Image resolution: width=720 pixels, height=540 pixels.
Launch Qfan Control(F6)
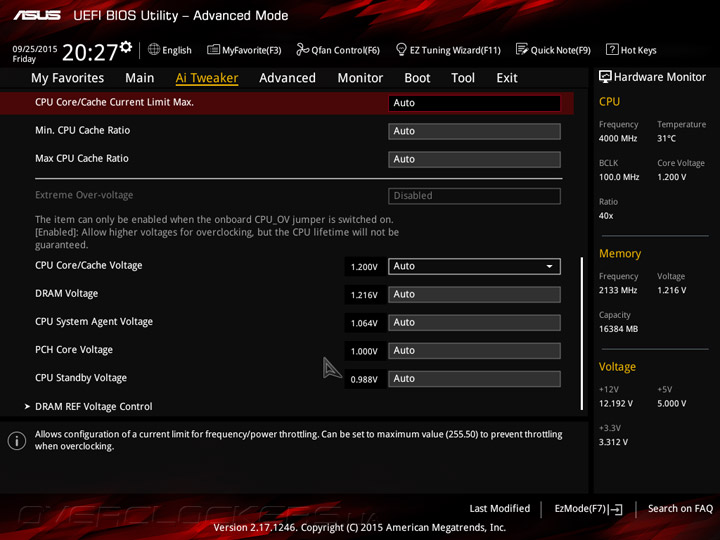tap(345, 50)
